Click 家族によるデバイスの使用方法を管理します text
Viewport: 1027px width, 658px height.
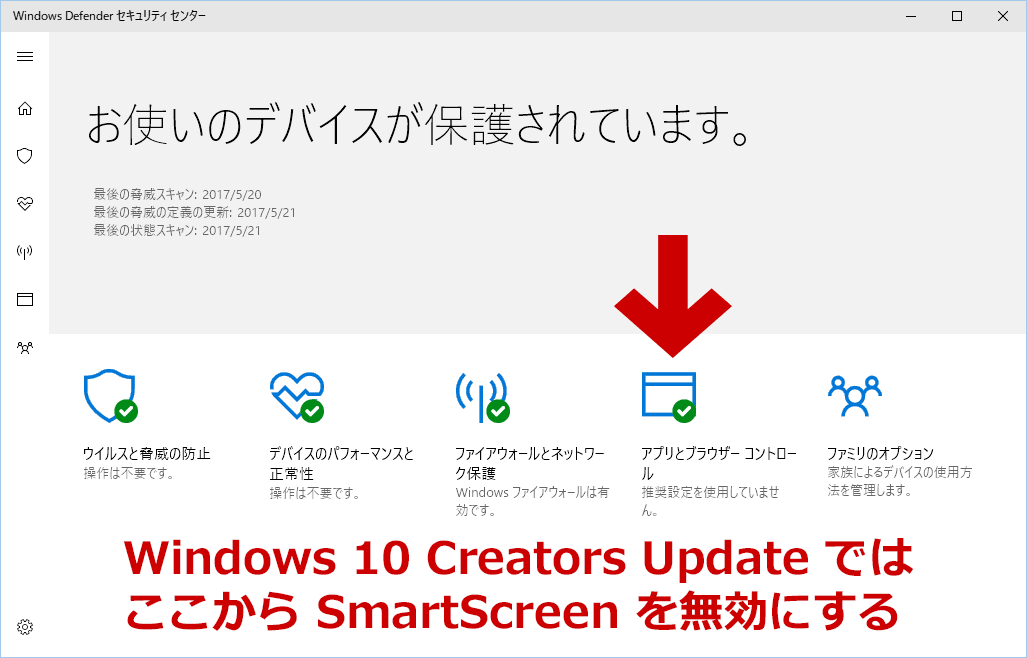point(900,481)
